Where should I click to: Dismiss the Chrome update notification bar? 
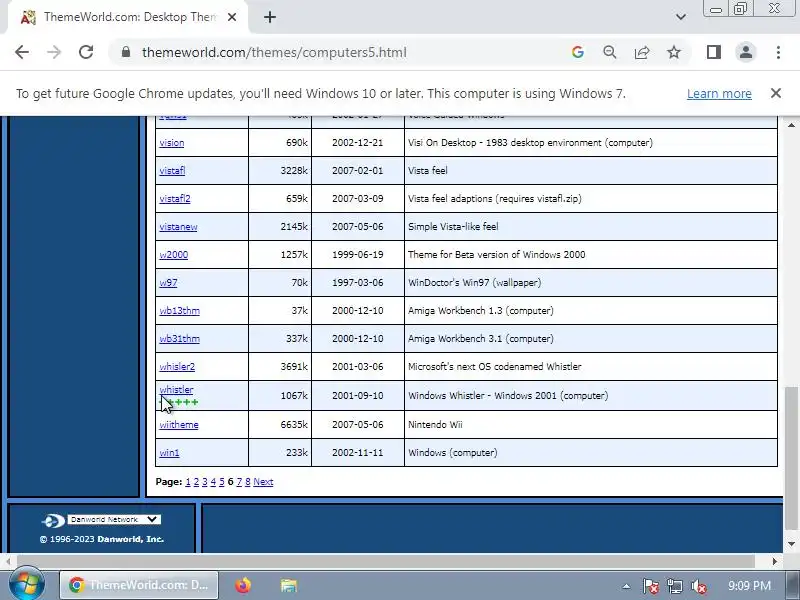pyautogui.click(x=776, y=93)
